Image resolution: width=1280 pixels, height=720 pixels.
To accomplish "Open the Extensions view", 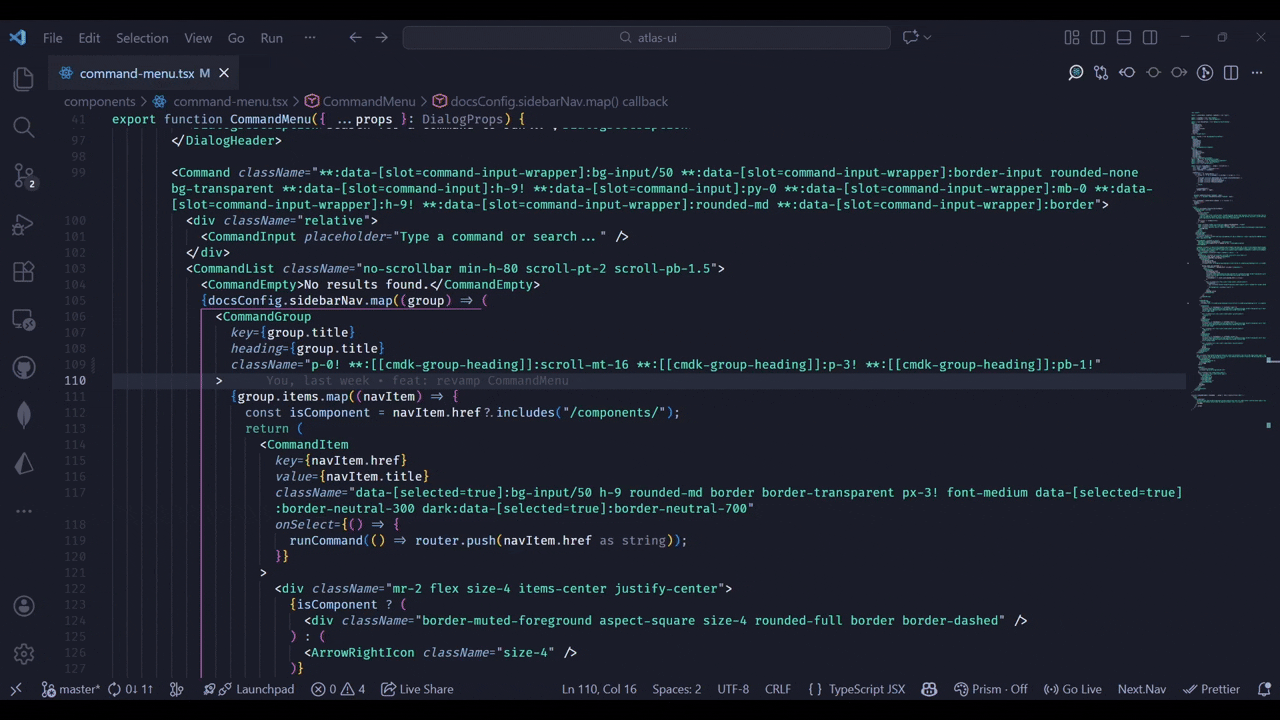I will pyautogui.click(x=24, y=272).
